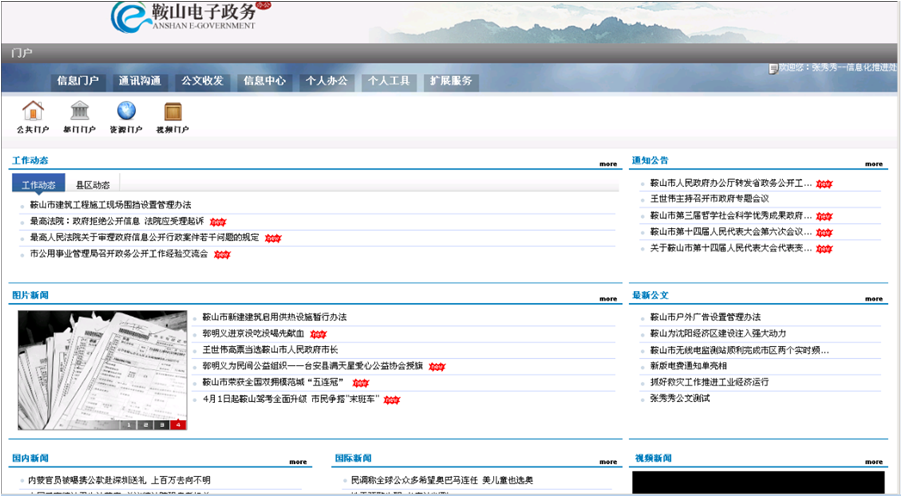
Task: Click the 国际新闻 section heading
Action: (x=353, y=458)
